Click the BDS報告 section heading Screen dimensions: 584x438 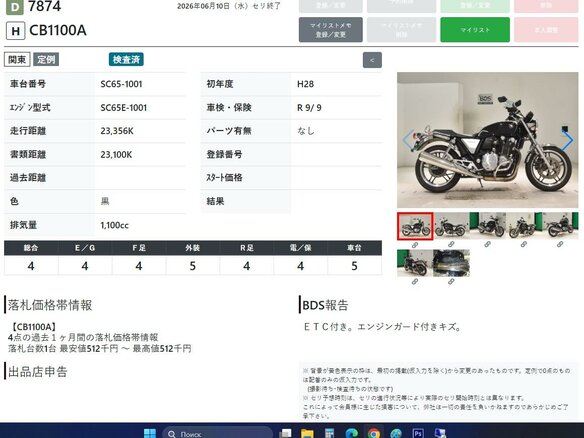click(325, 305)
